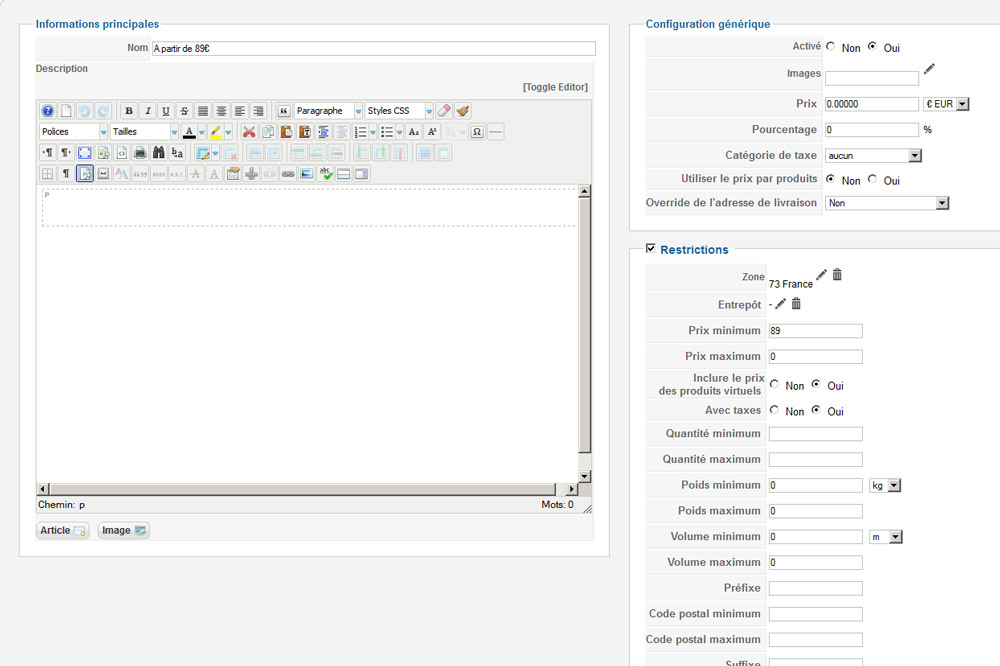Select Oui for Utiliser le prix par produits
Image resolution: width=1000 pixels, height=666 pixels.
point(872,179)
